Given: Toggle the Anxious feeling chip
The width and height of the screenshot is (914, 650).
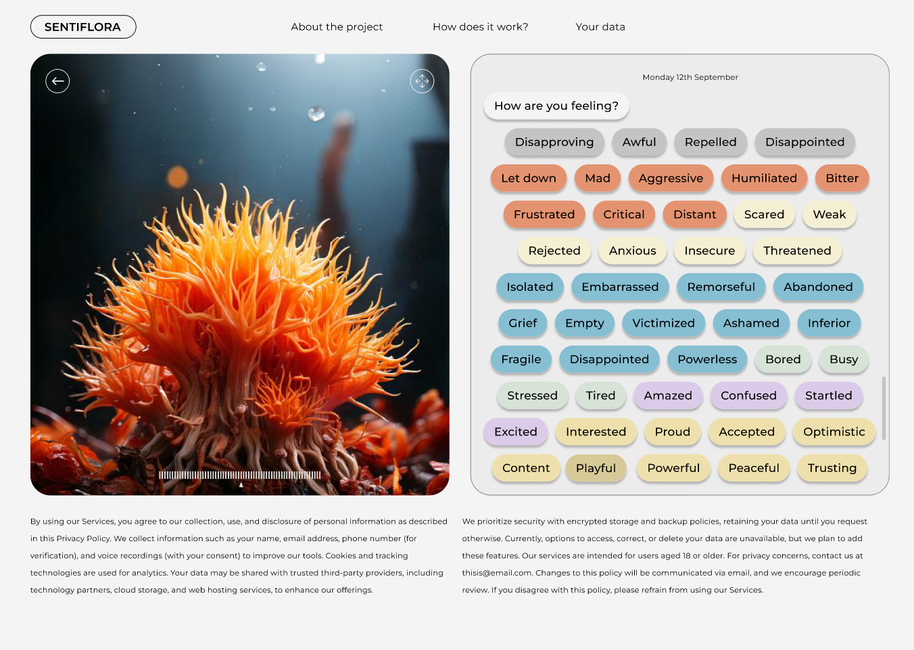Looking at the screenshot, I should pos(633,251).
